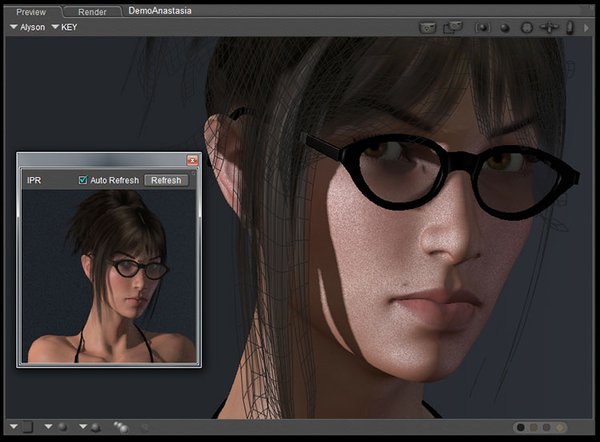Click the DemoAnastasia document title
The image size is (600, 442).
click(x=160, y=11)
